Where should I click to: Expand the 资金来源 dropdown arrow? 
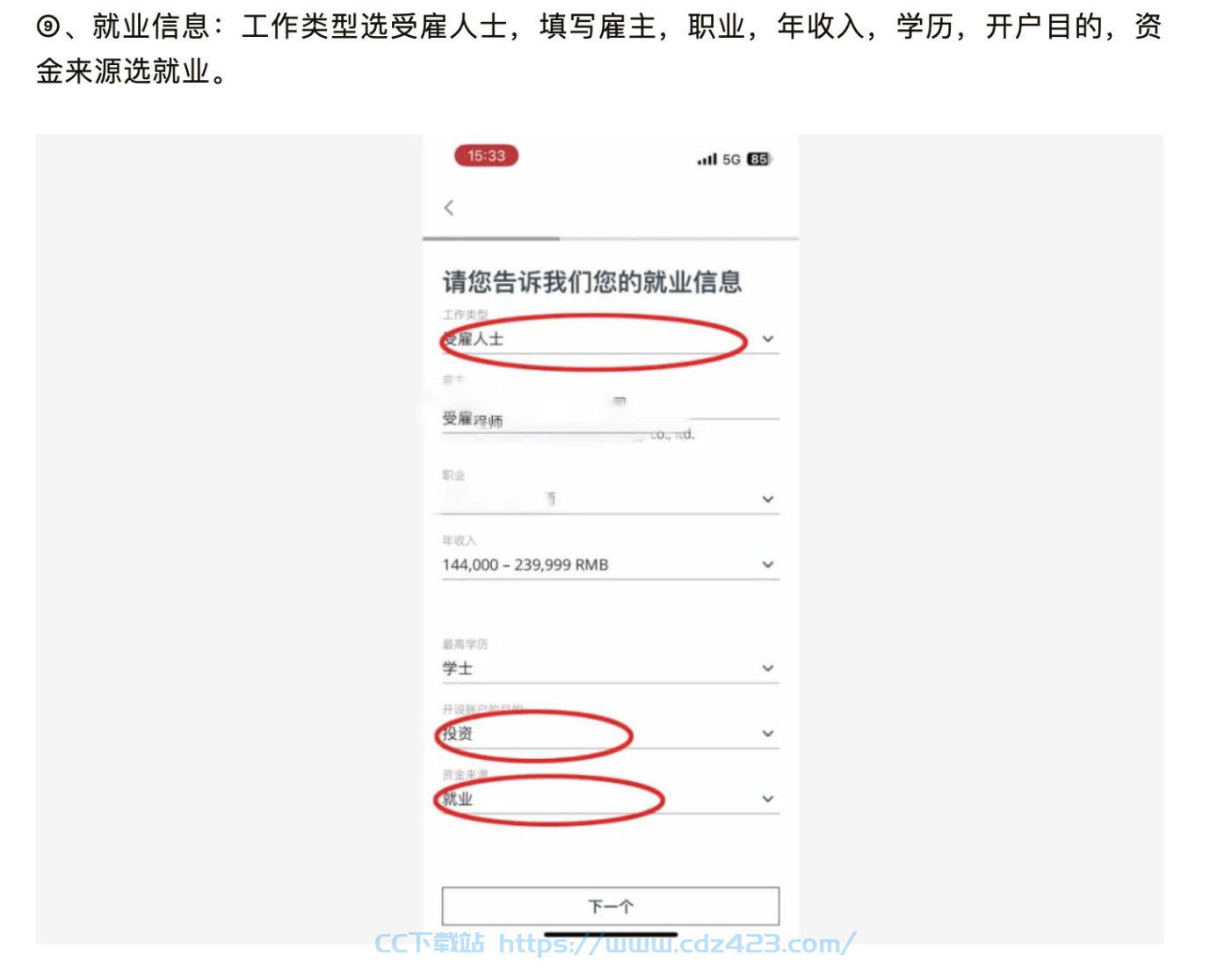pos(768,799)
